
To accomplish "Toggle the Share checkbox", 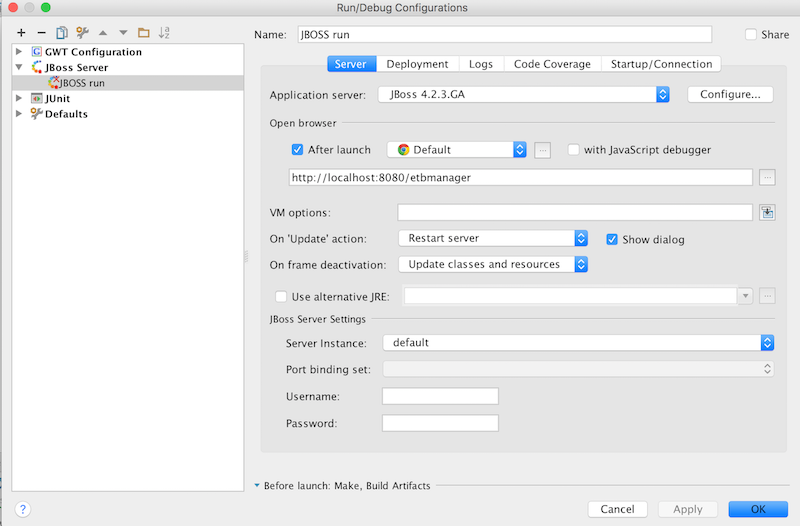I will coord(751,34).
